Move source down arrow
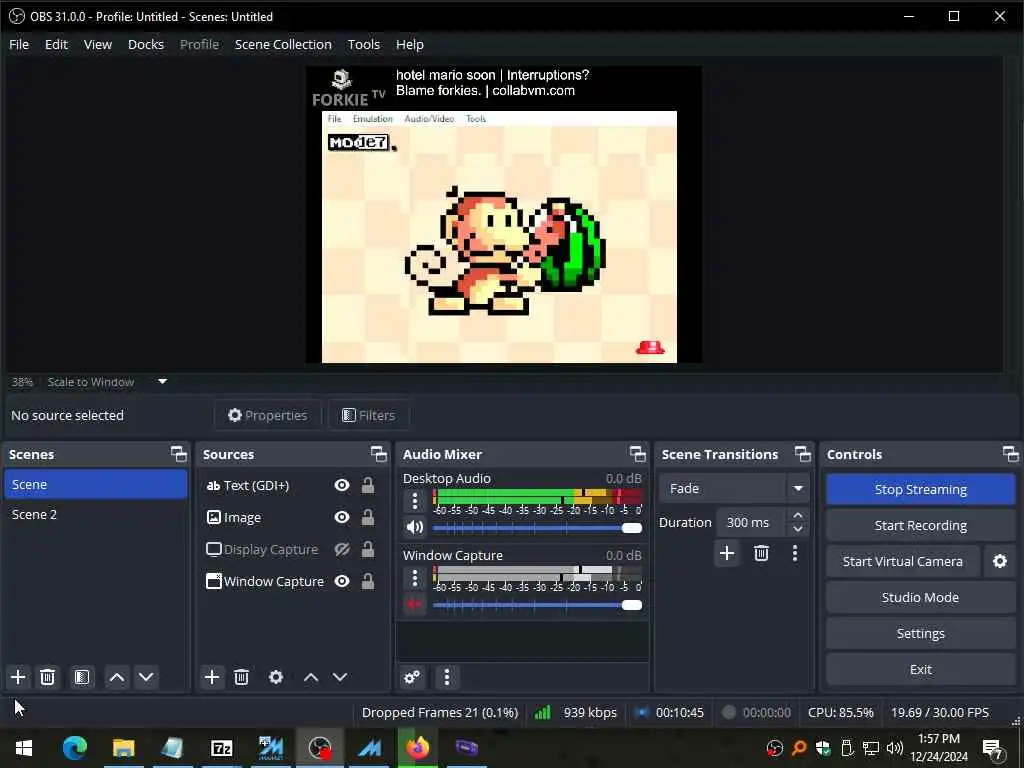 tap(340, 677)
